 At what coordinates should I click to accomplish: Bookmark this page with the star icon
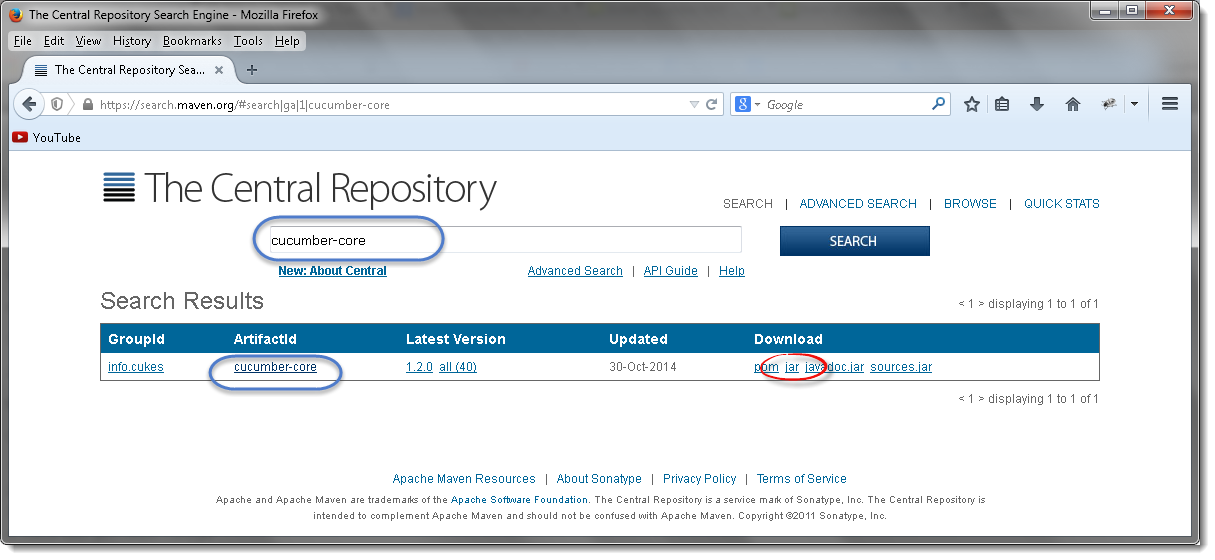[971, 104]
